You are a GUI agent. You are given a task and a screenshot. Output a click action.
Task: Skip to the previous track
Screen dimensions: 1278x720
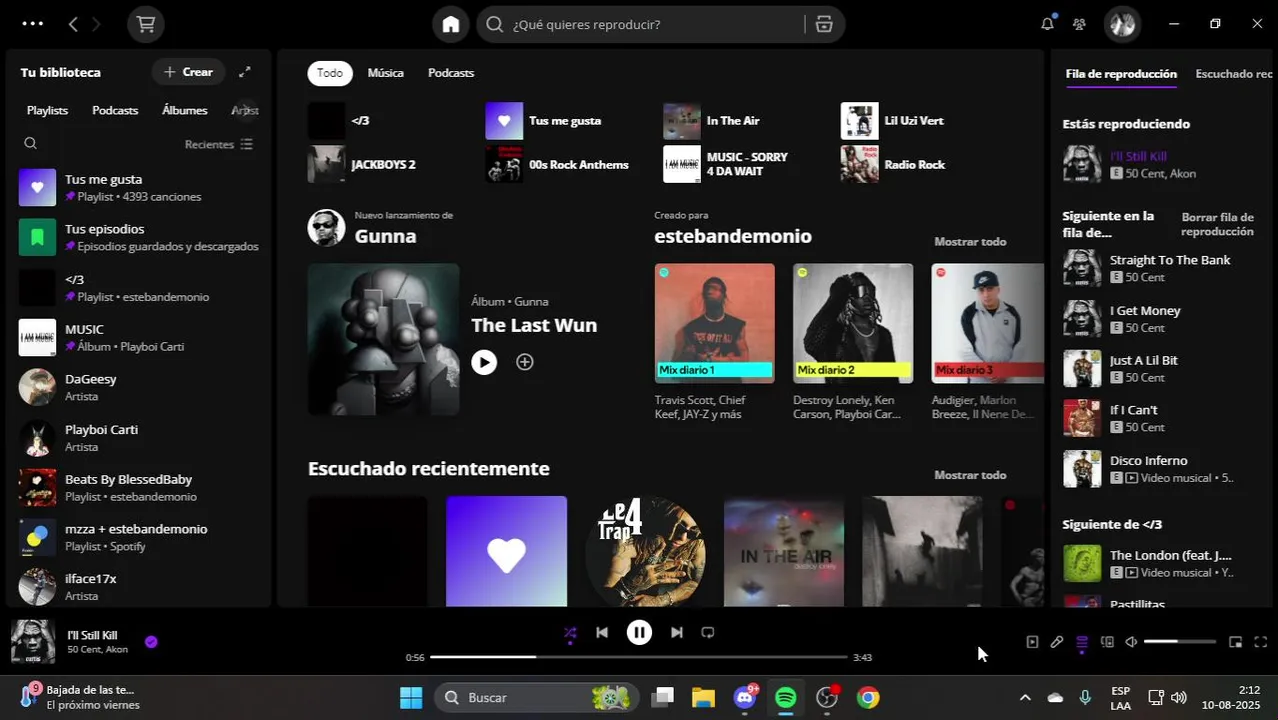click(601, 632)
